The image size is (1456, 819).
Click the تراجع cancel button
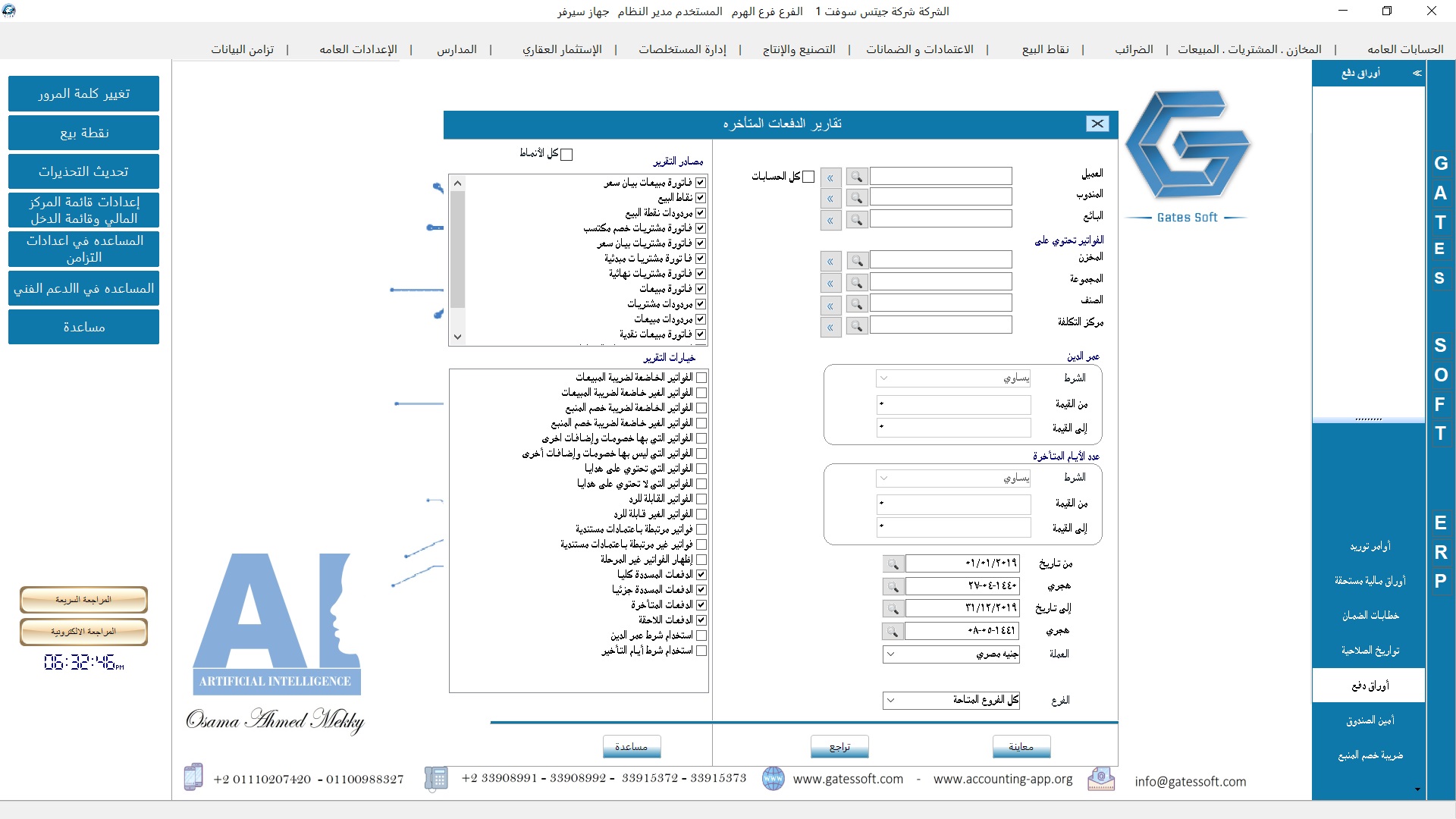(x=839, y=747)
